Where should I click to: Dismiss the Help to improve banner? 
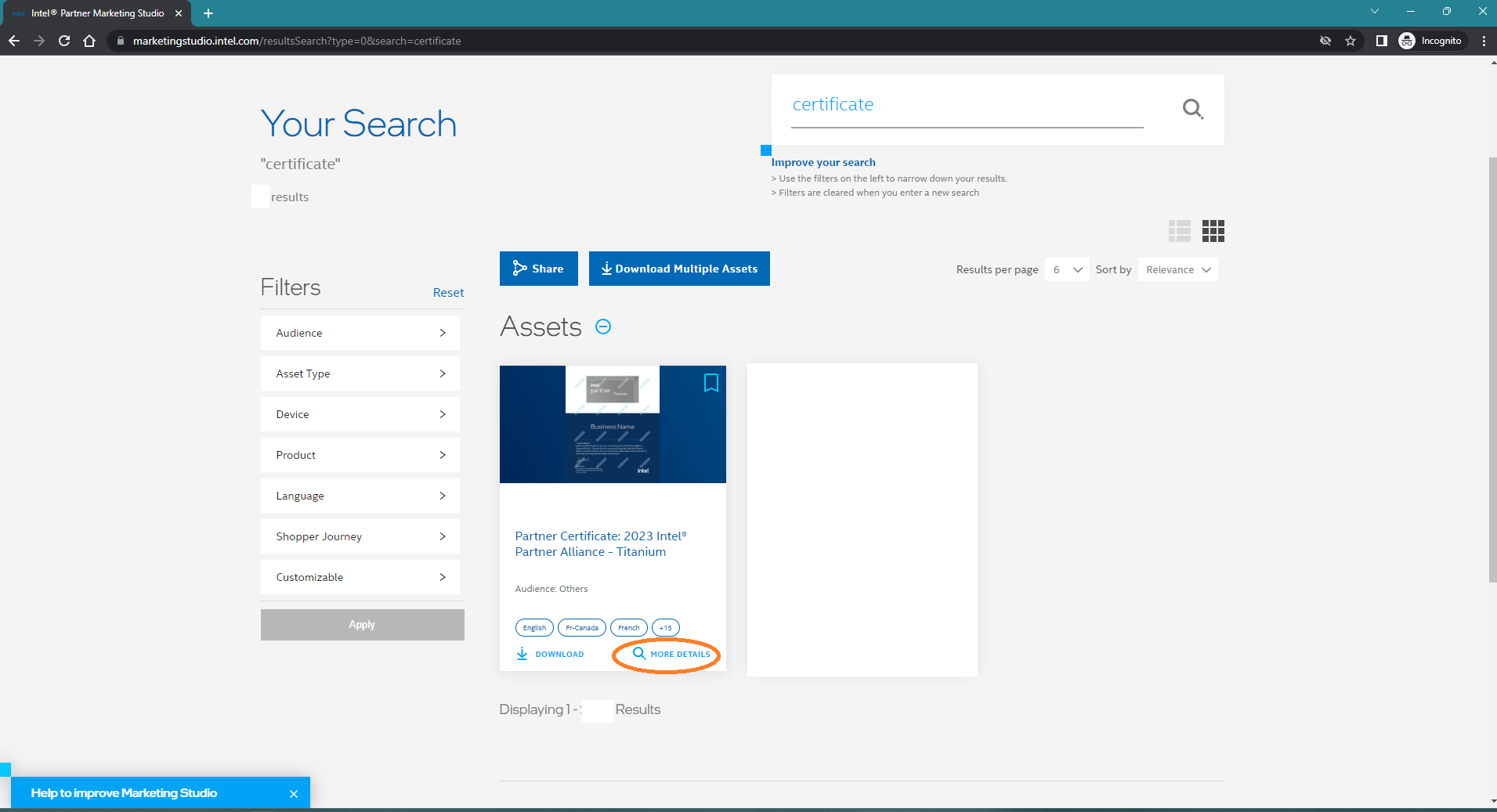tap(294, 793)
